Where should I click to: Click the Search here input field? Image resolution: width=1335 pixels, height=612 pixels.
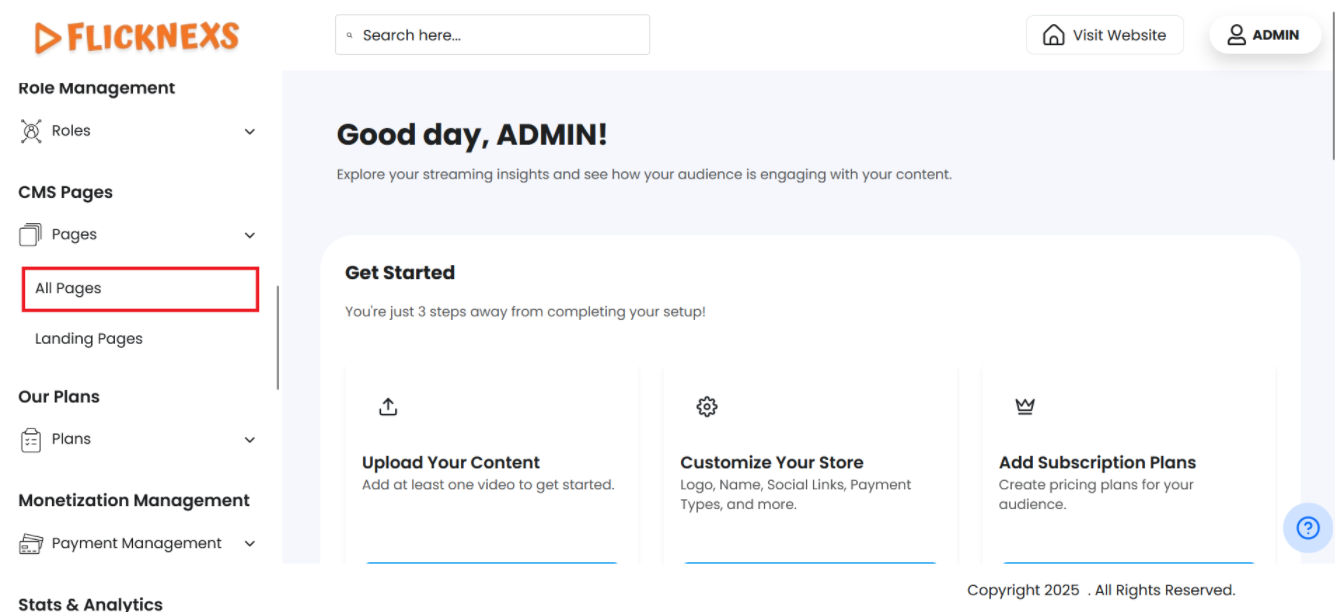point(492,35)
